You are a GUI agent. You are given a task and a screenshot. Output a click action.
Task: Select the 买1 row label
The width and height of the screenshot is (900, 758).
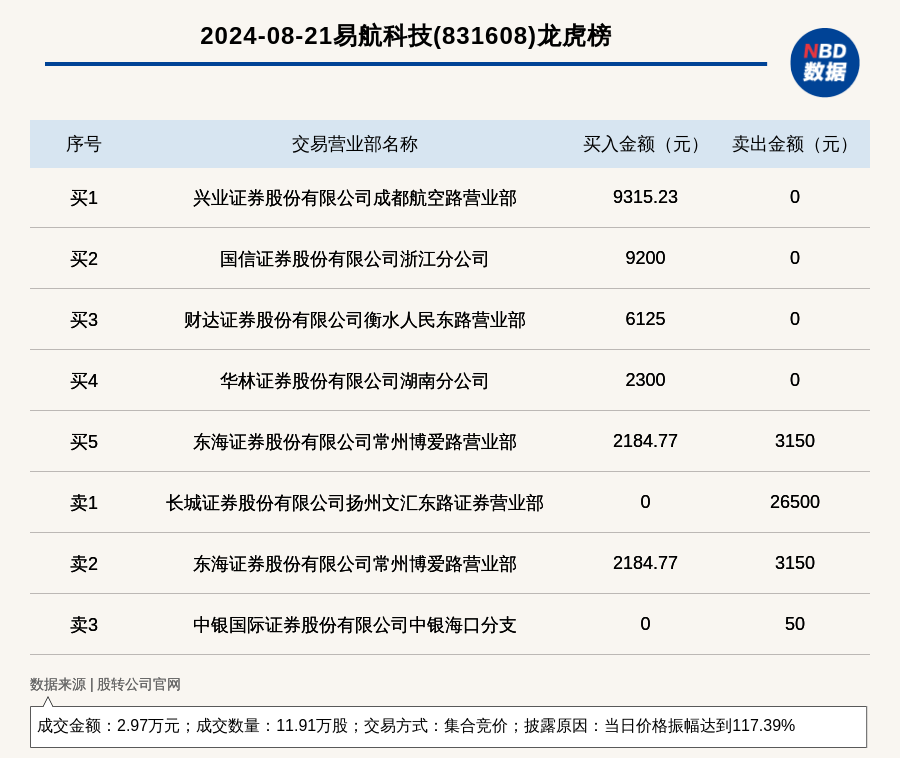tap(84, 198)
